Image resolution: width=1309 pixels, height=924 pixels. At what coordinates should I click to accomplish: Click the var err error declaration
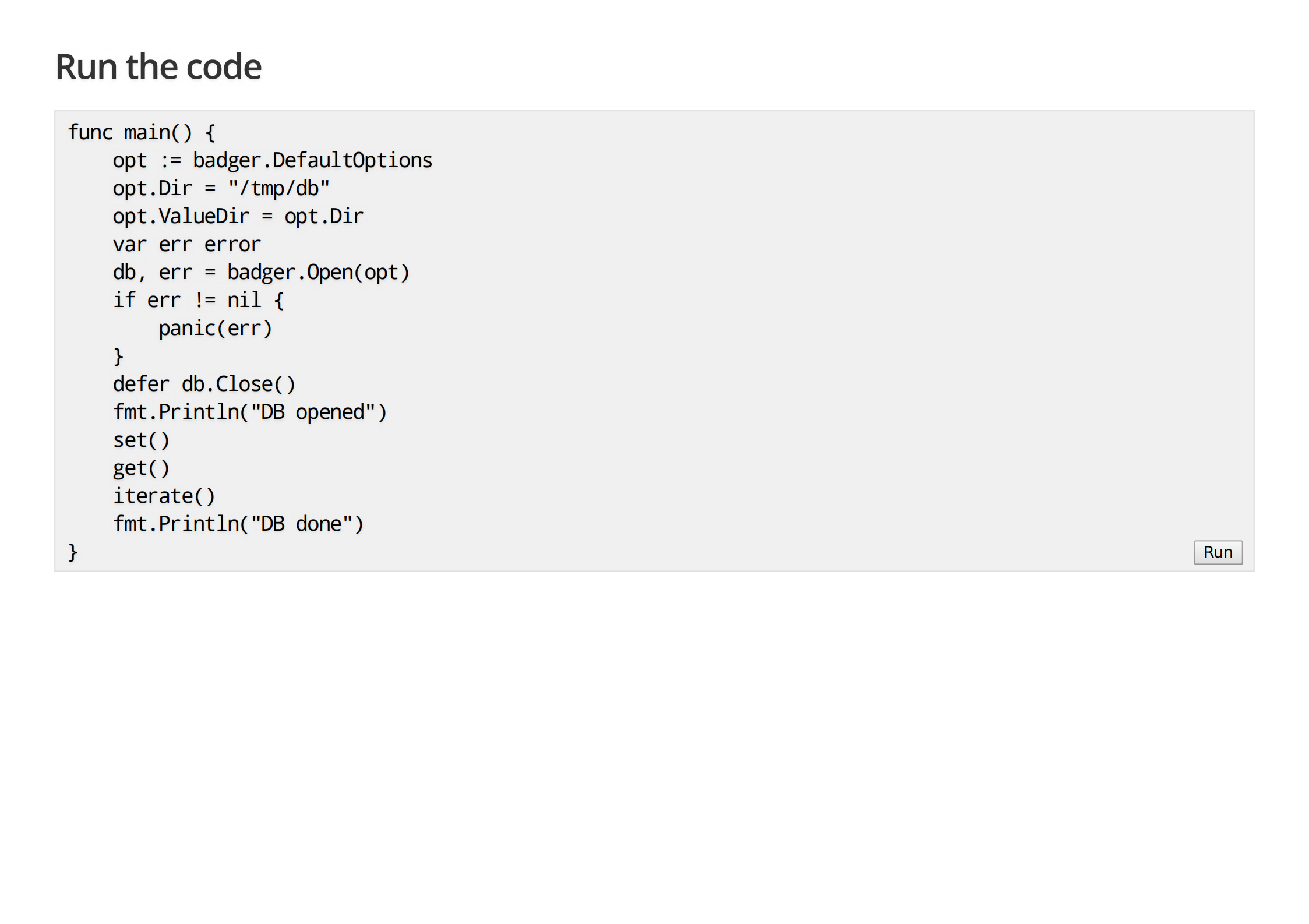pos(186,244)
